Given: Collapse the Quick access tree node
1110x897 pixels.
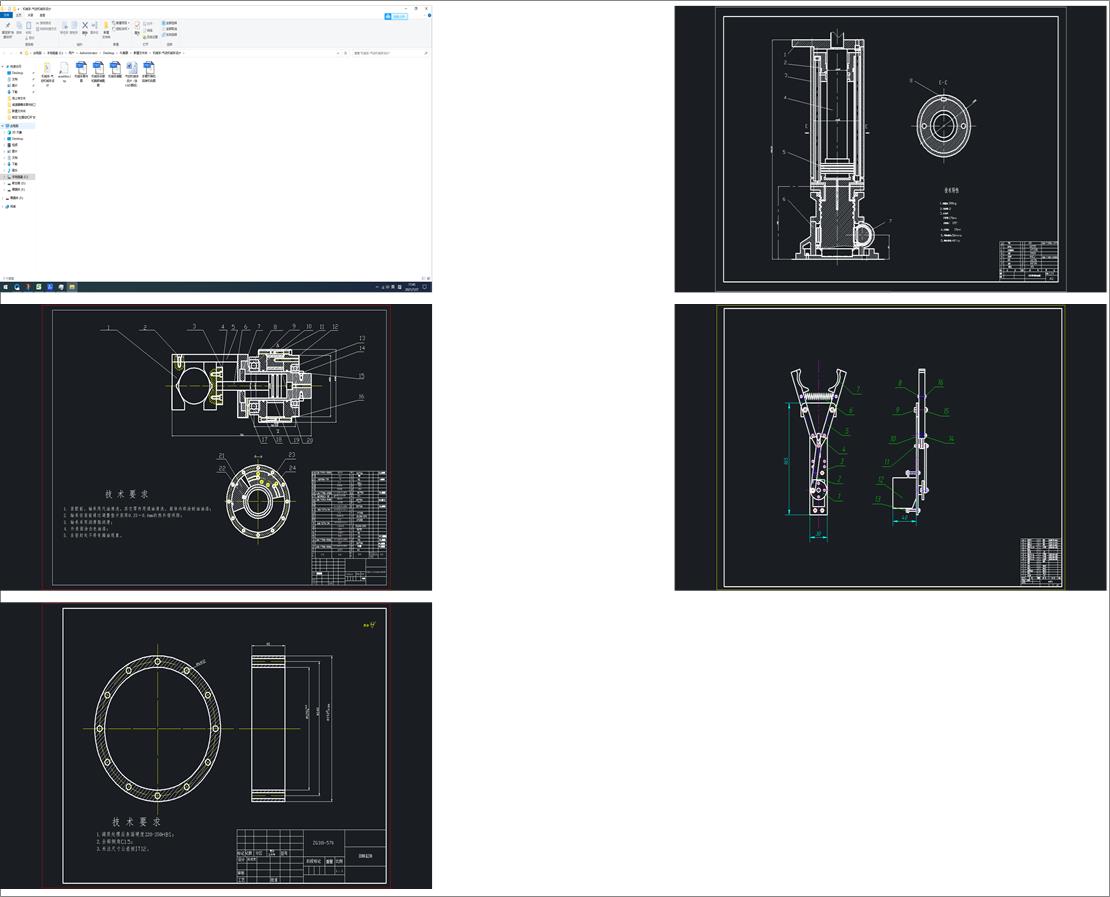Looking at the screenshot, I should tap(2, 67).
